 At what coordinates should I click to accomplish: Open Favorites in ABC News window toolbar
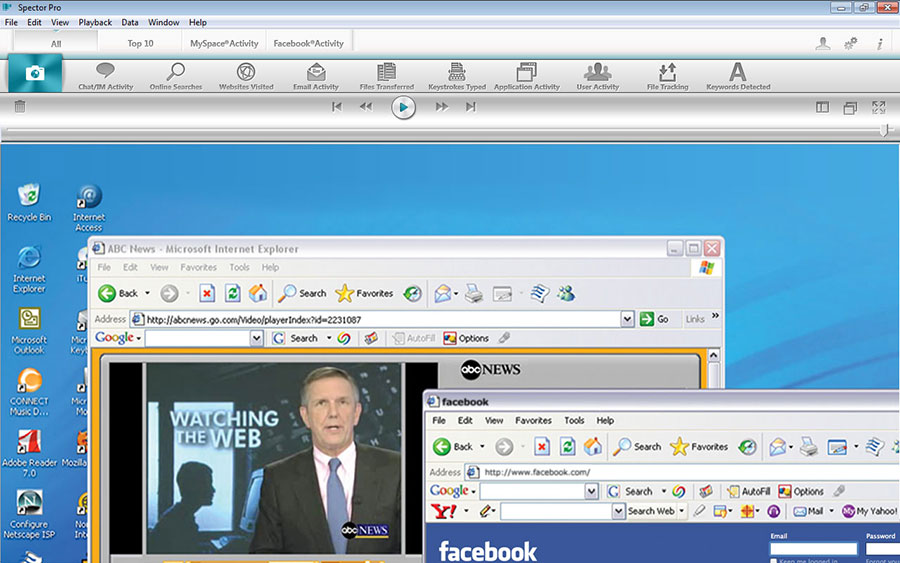[x=364, y=293]
